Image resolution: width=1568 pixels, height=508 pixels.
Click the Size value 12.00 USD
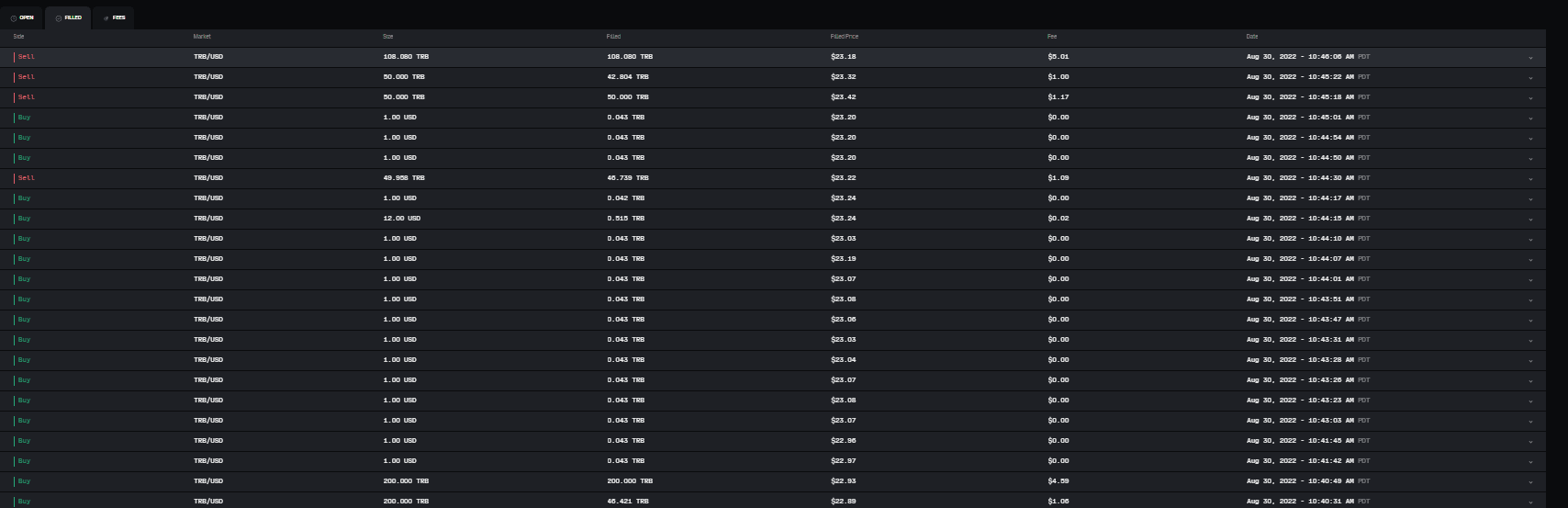pos(402,219)
